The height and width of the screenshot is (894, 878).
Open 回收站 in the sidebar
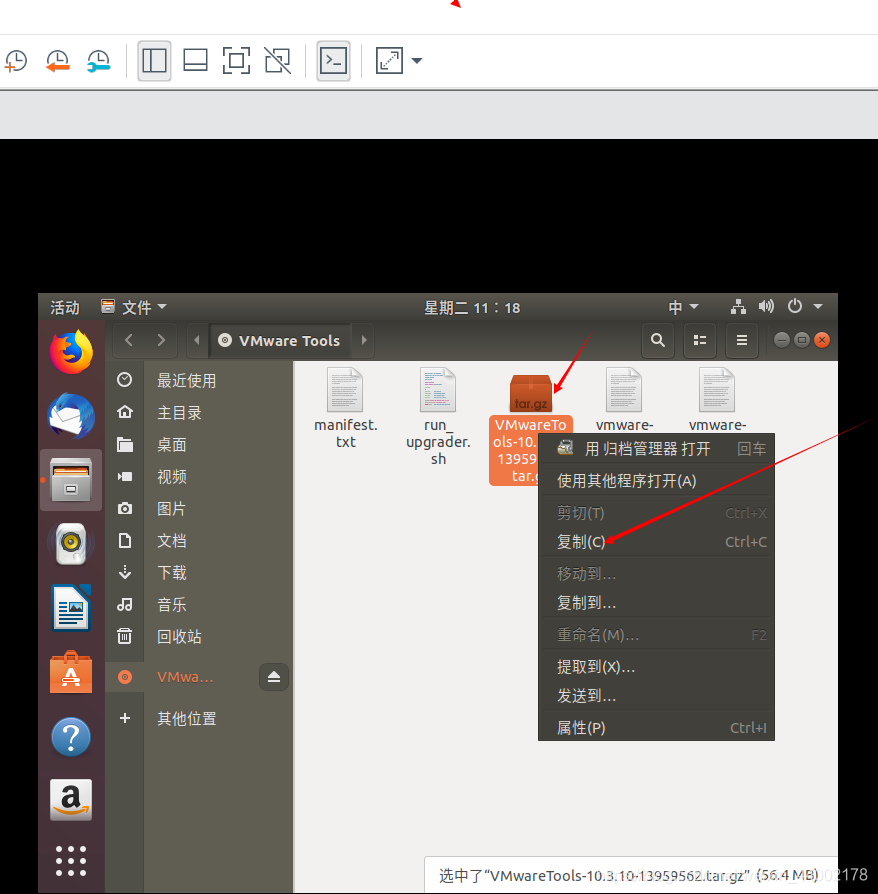point(199,636)
